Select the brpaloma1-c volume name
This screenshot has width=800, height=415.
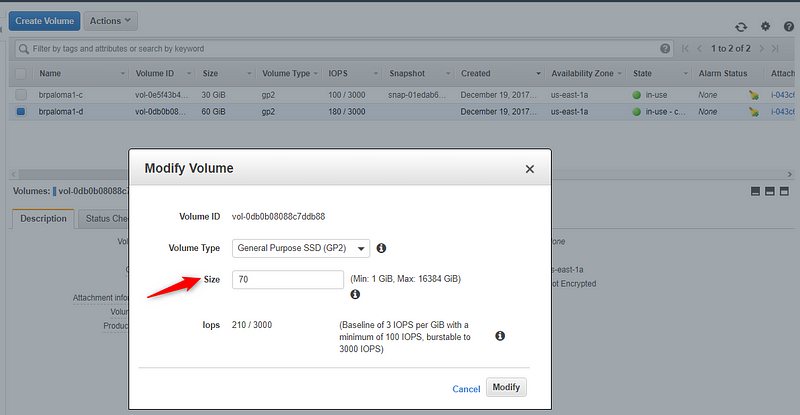point(61,95)
